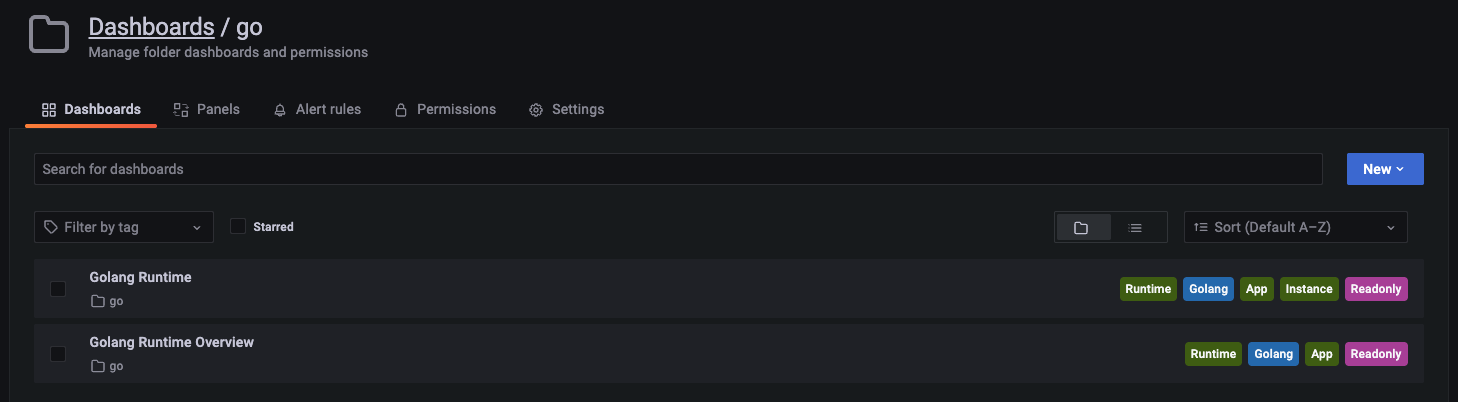
Task: Switch to list view layout icon
Action: [1135, 228]
